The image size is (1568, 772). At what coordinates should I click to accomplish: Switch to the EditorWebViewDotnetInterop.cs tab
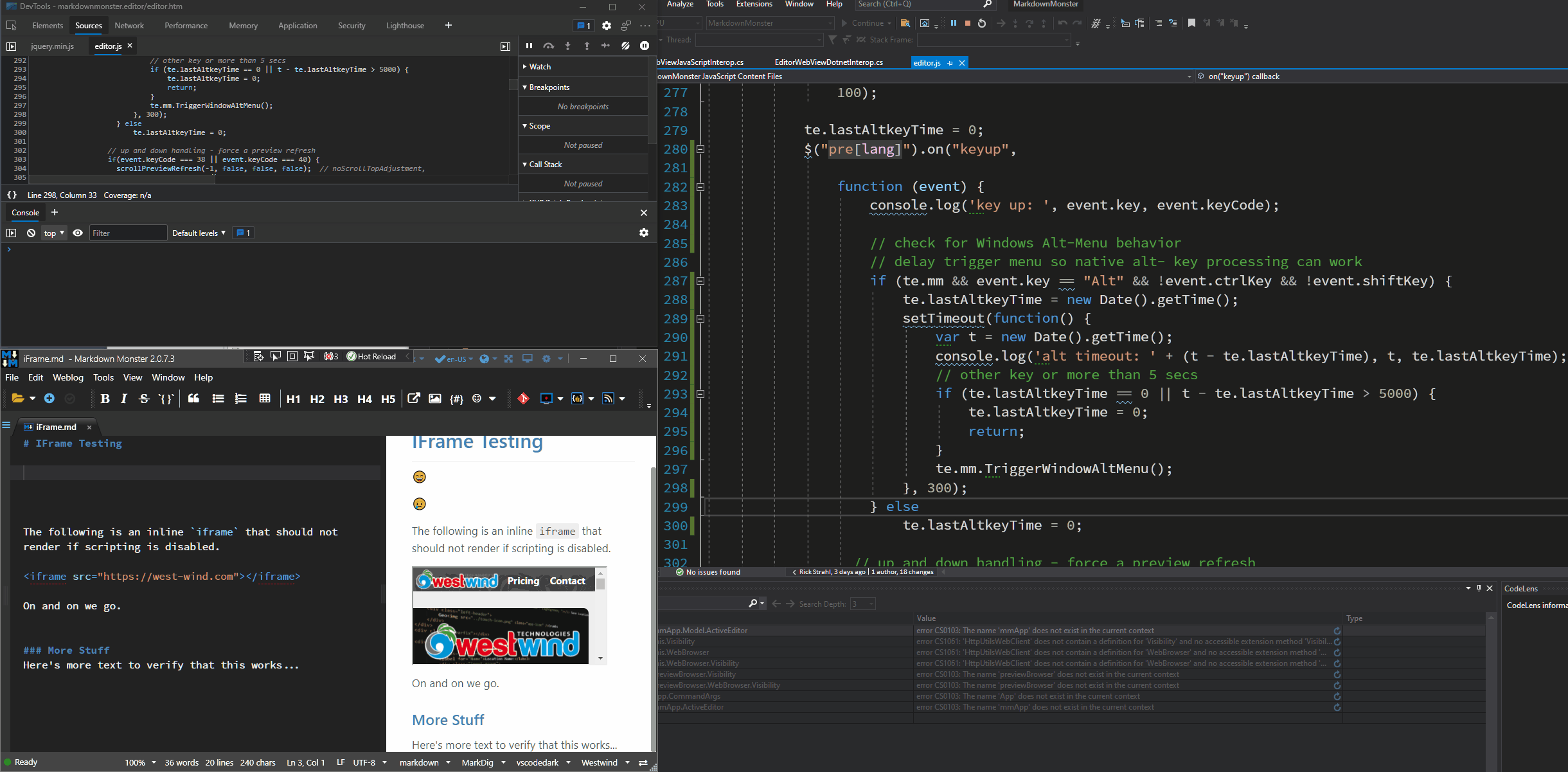coord(828,62)
